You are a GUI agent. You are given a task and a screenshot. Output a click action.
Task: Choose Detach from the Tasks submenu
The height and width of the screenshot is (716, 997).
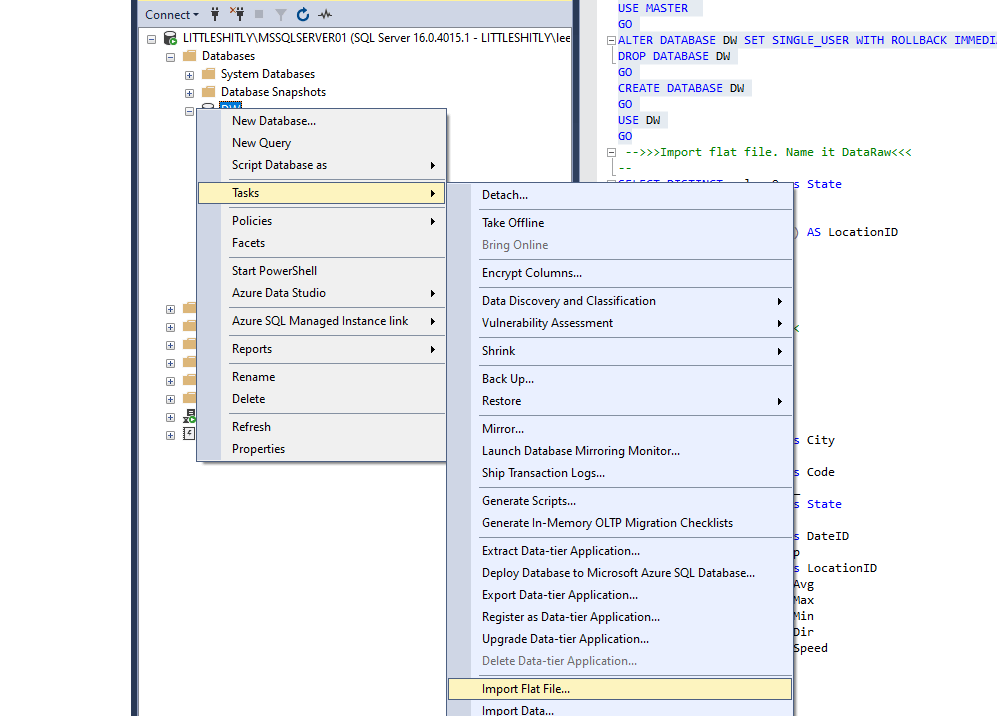[x=505, y=195]
